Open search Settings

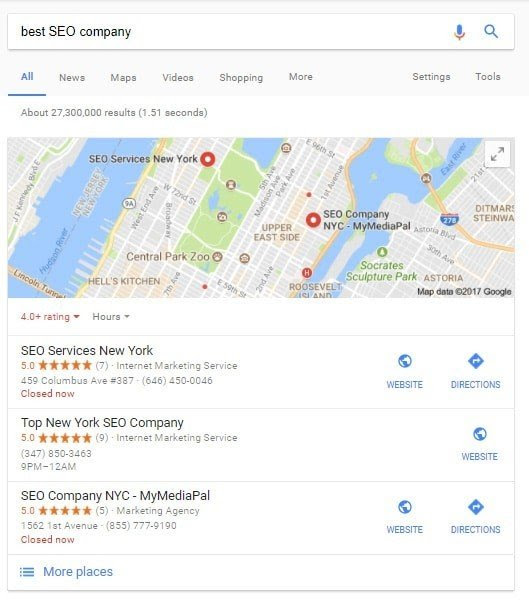(431, 77)
